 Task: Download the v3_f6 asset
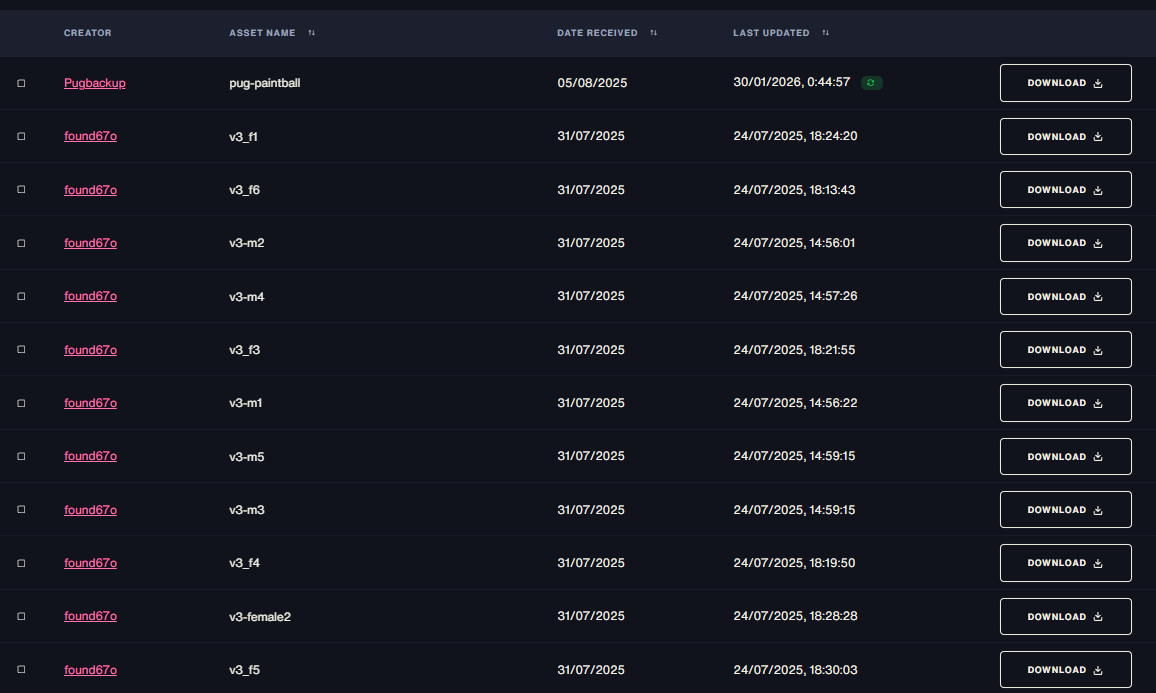[1065, 189]
